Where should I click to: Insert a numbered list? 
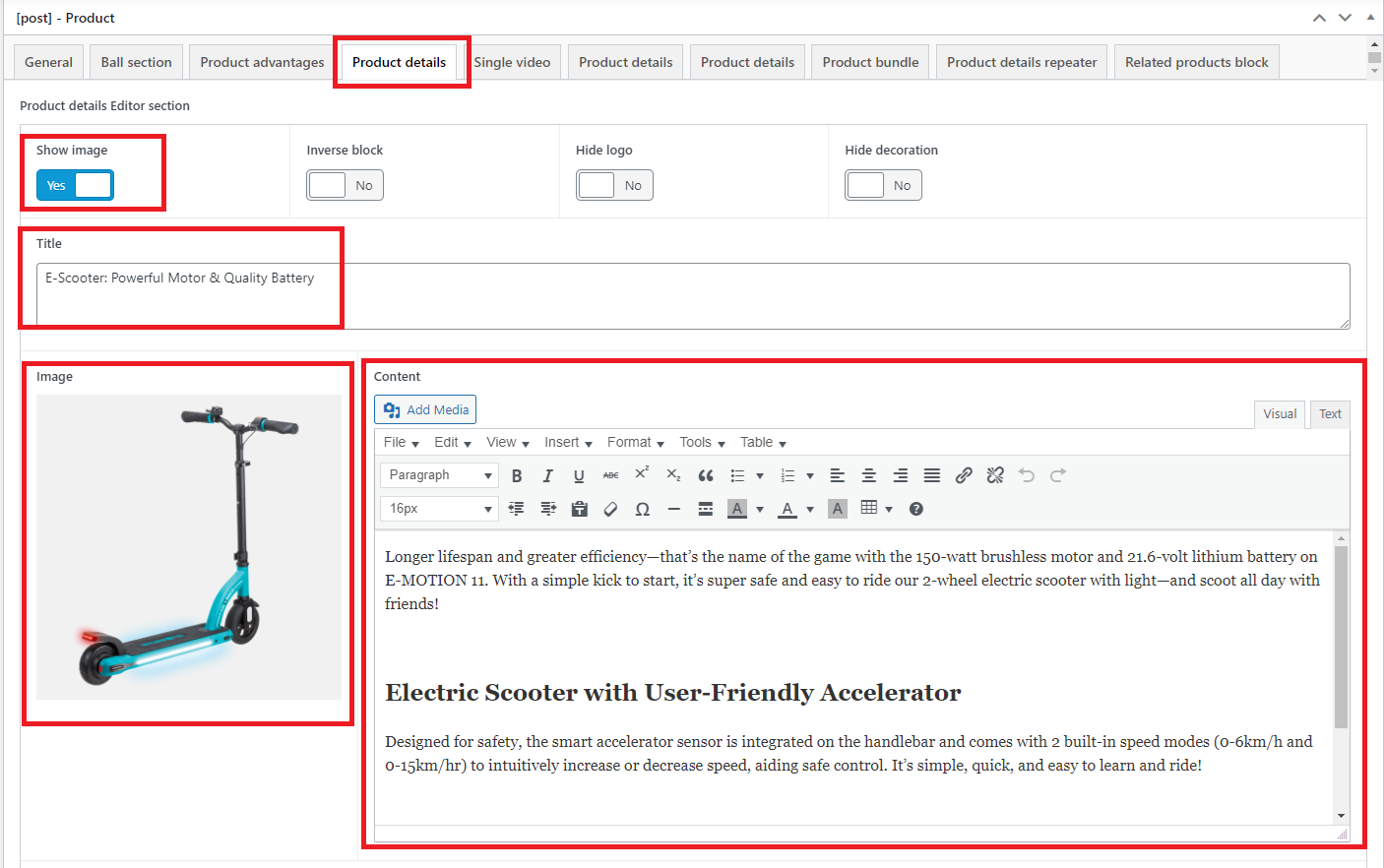point(787,475)
